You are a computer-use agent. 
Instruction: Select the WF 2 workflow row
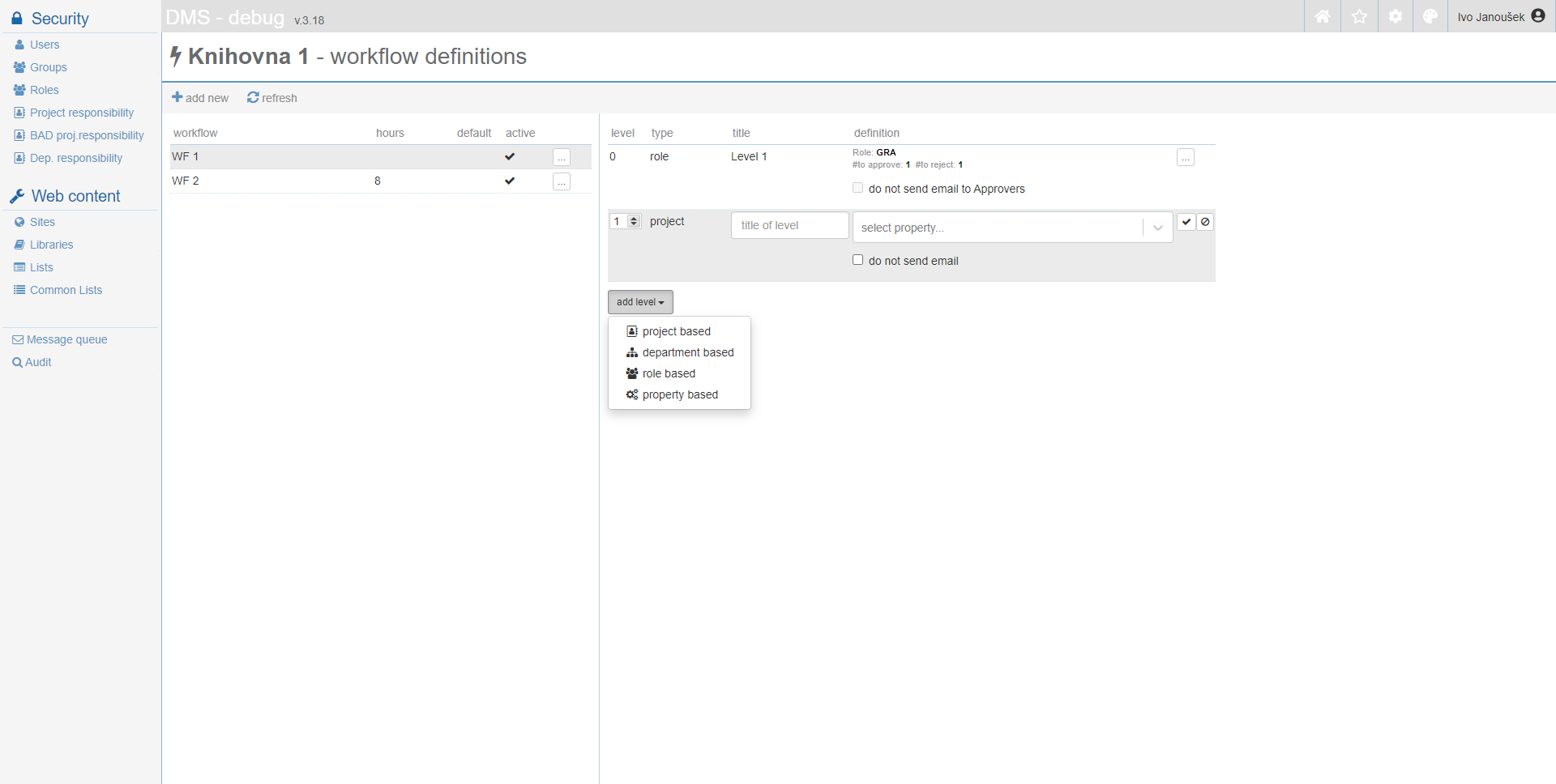coord(381,181)
